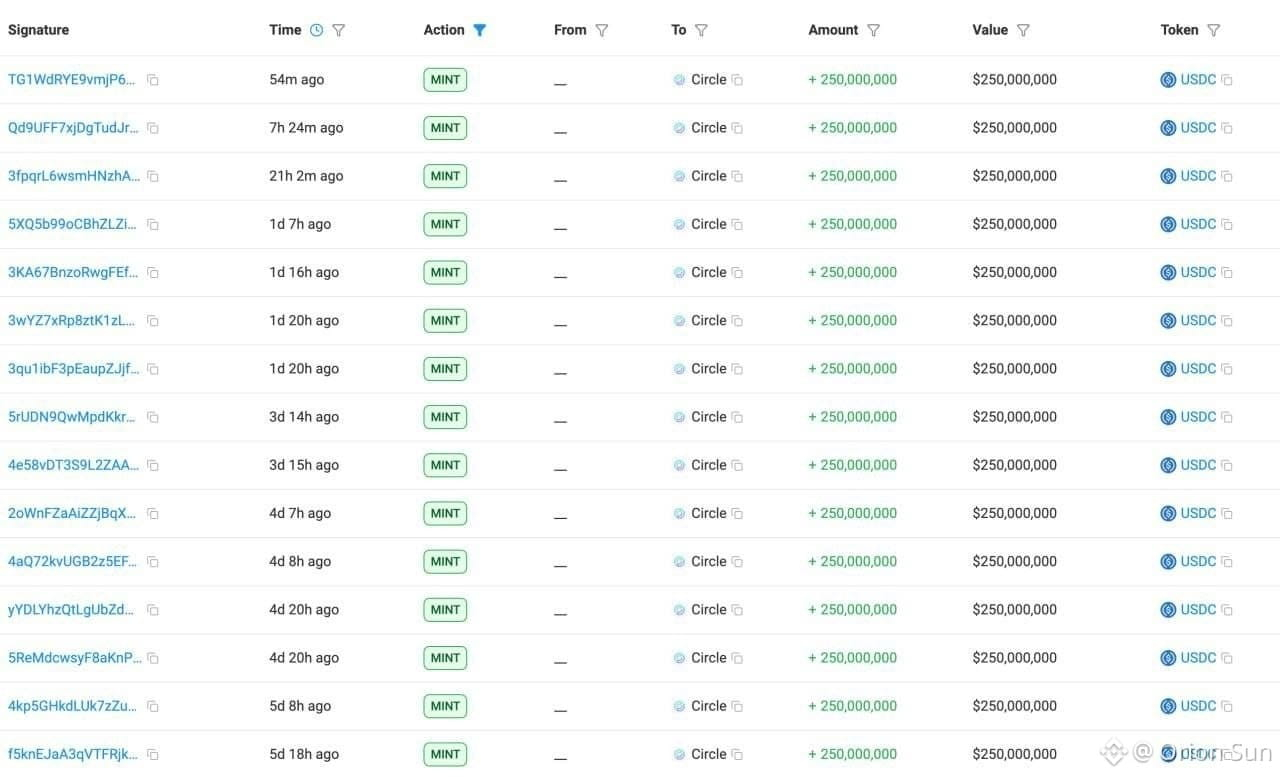Copy the signature starting with 4kp5GHkdLUk7zZu
1280x777 pixels.
point(153,706)
